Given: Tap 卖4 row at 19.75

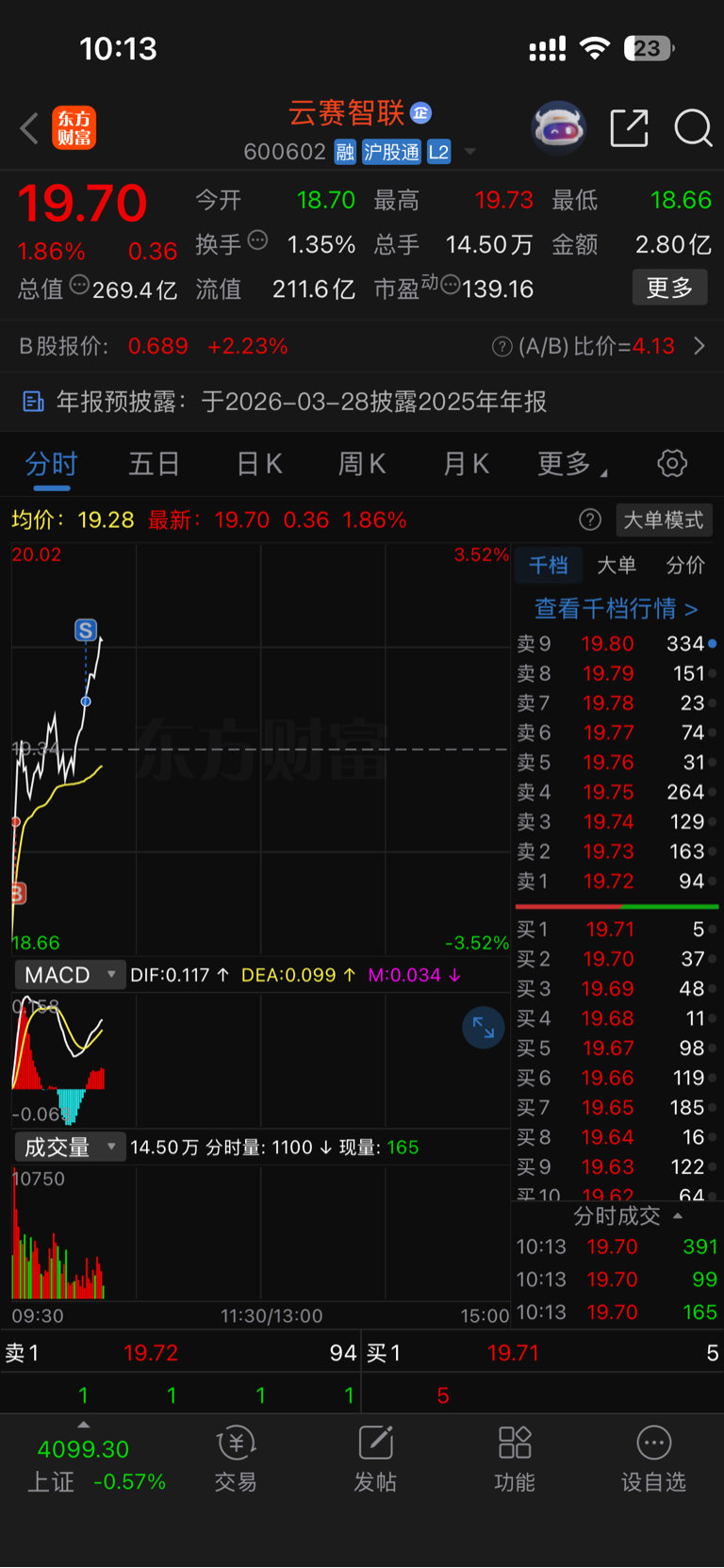Looking at the screenshot, I should [617, 792].
